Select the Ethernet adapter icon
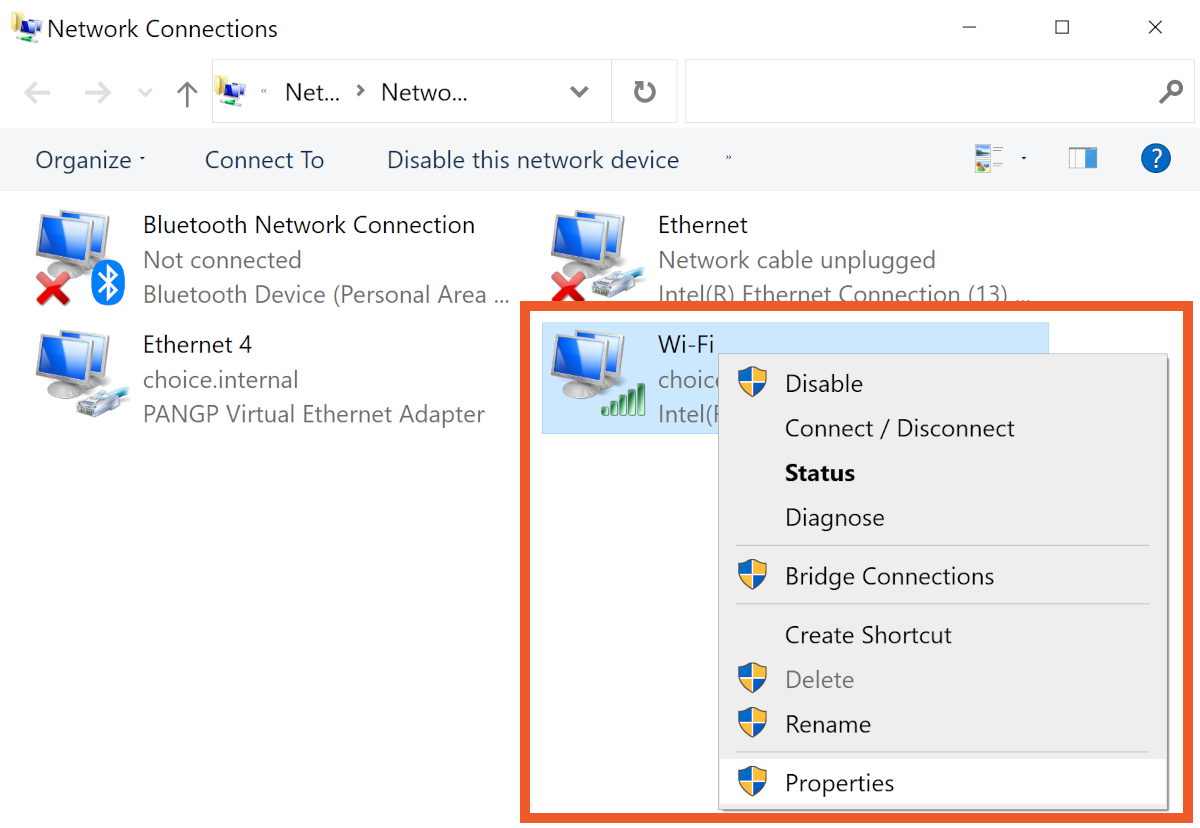The image size is (1200, 828). click(x=592, y=258)
